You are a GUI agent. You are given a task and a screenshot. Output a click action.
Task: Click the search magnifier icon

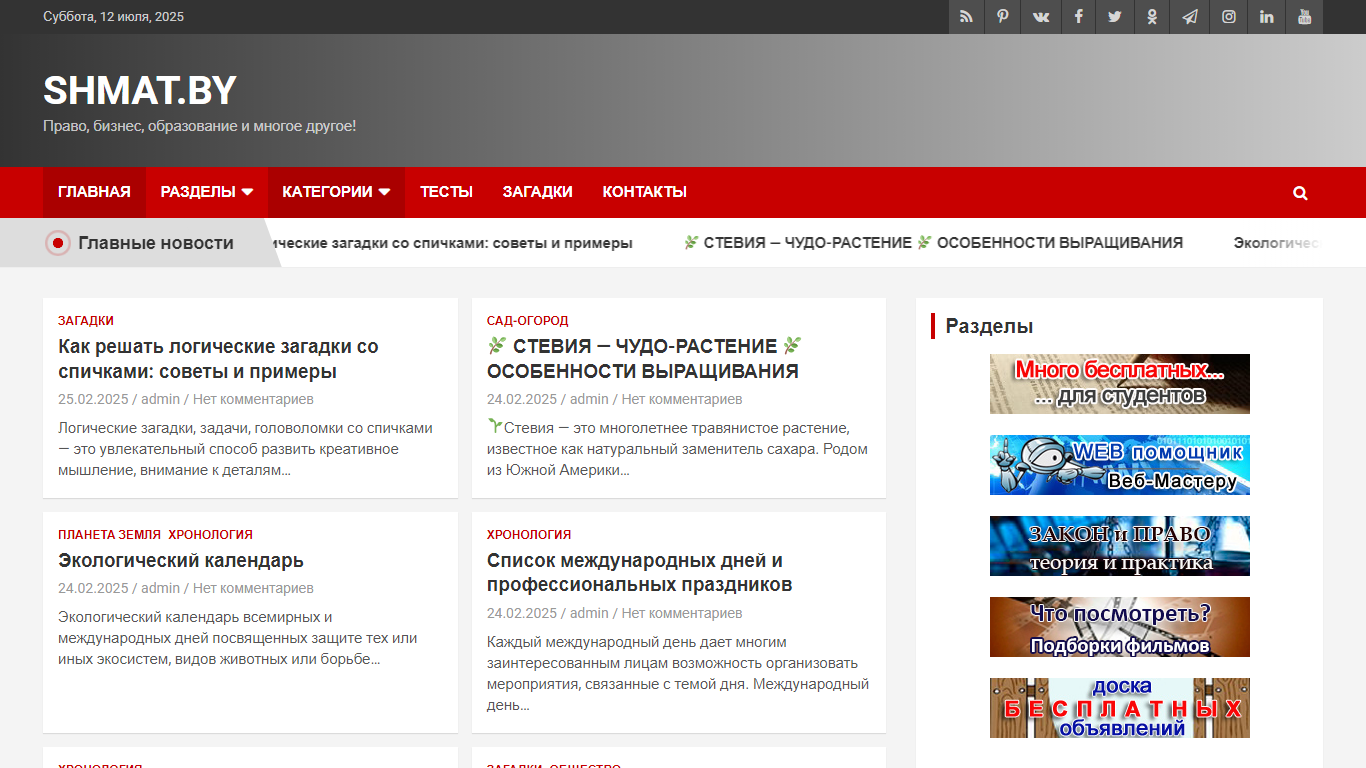tap(1300, 193)
